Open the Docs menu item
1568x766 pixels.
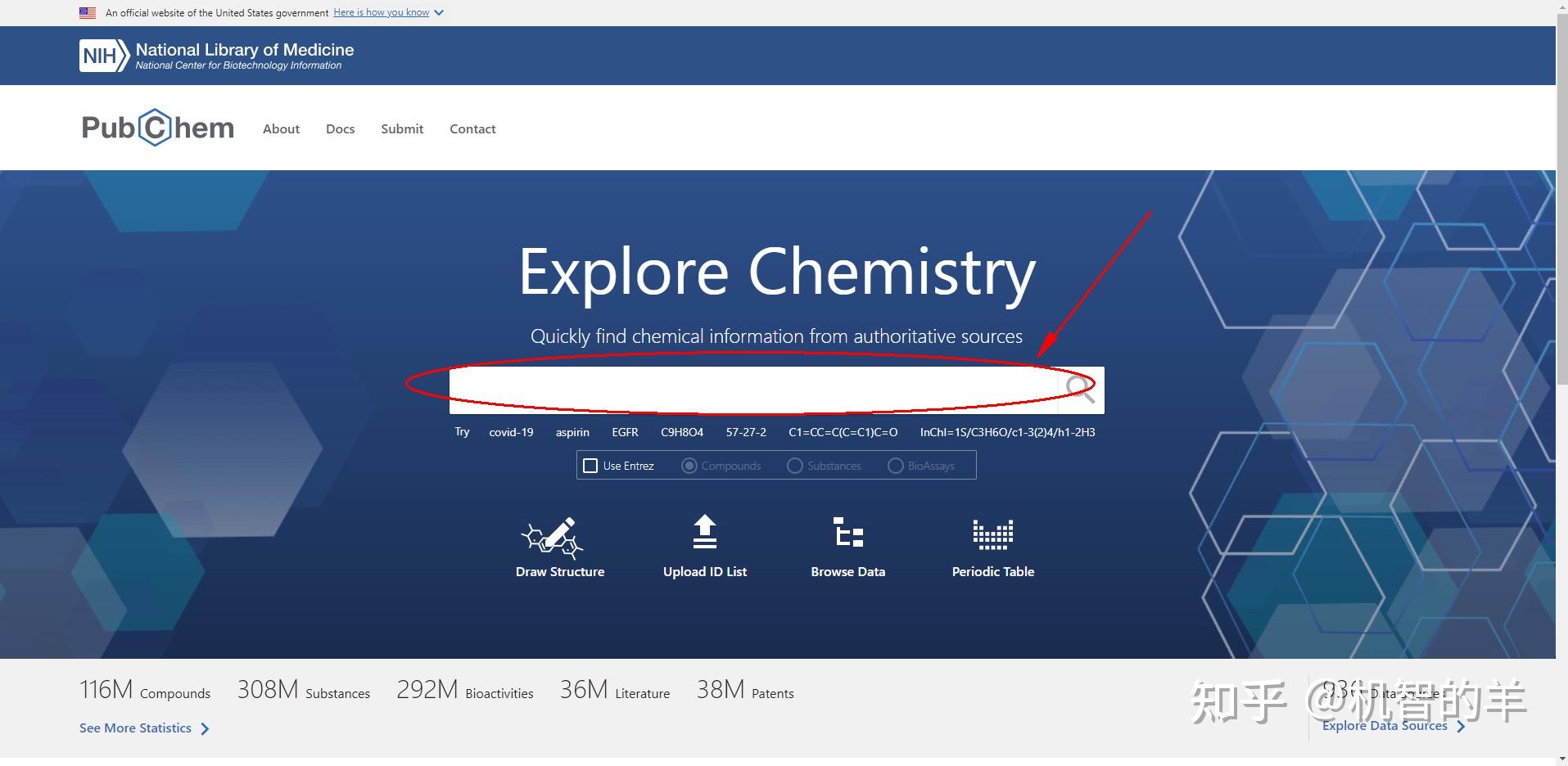(340, 128)
